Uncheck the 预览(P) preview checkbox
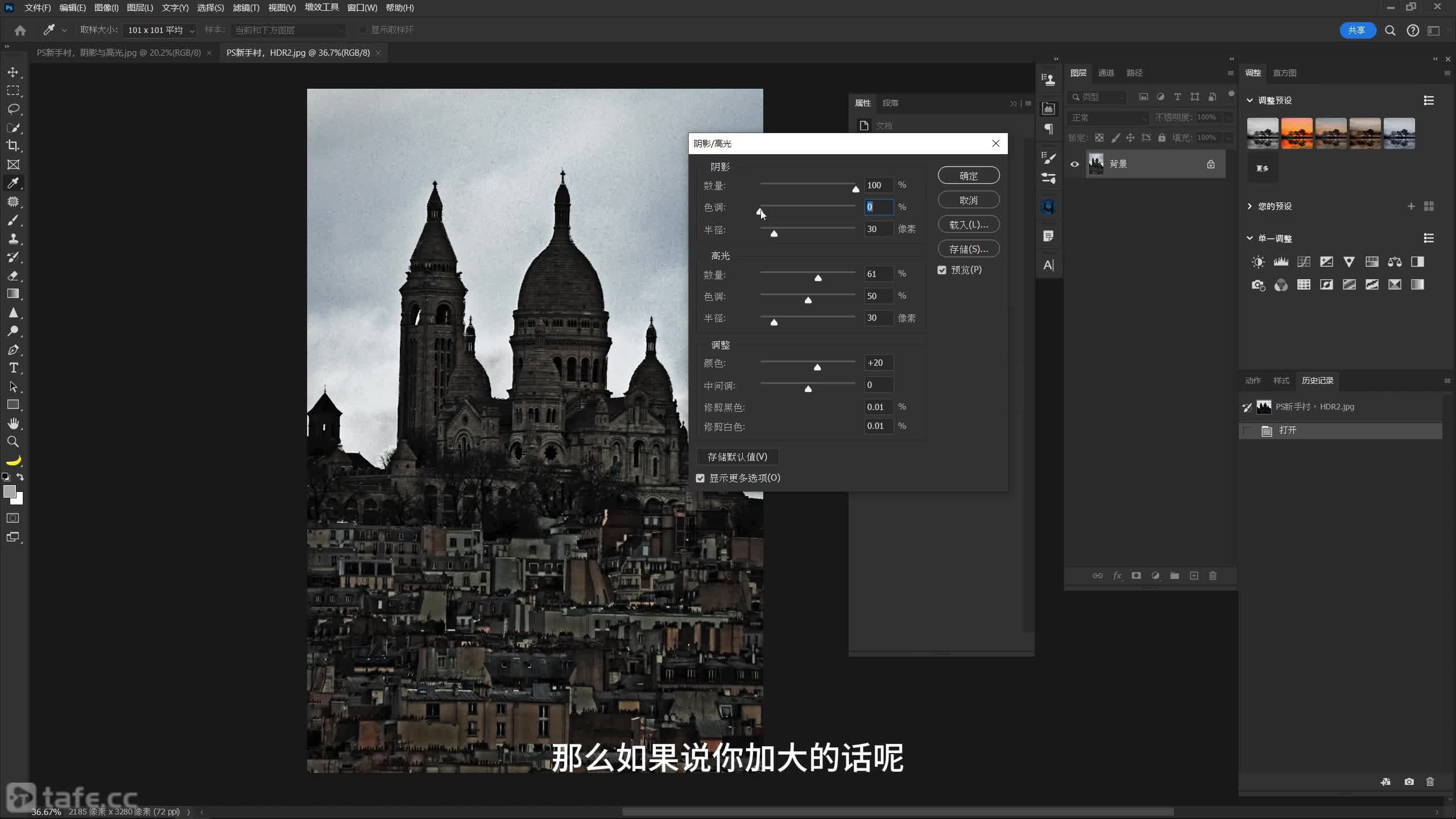The height and width of the screenshot is (819, 1456). pyautogui.click(x=942, y=270)
